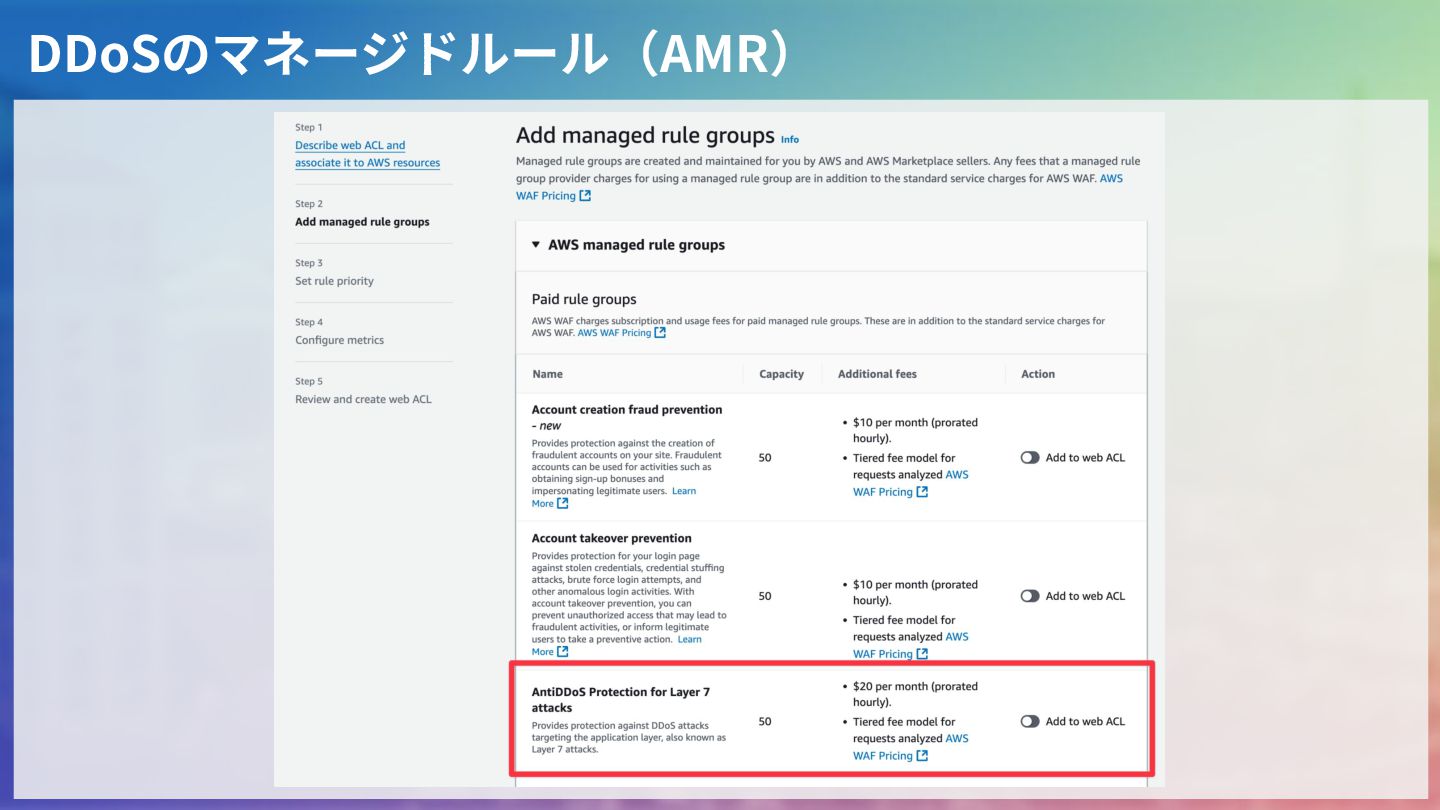The width and height of the screenshot is (1440, 810).
Task: Click external icon after Account takeover Learn More
Action: pos(562,651)
